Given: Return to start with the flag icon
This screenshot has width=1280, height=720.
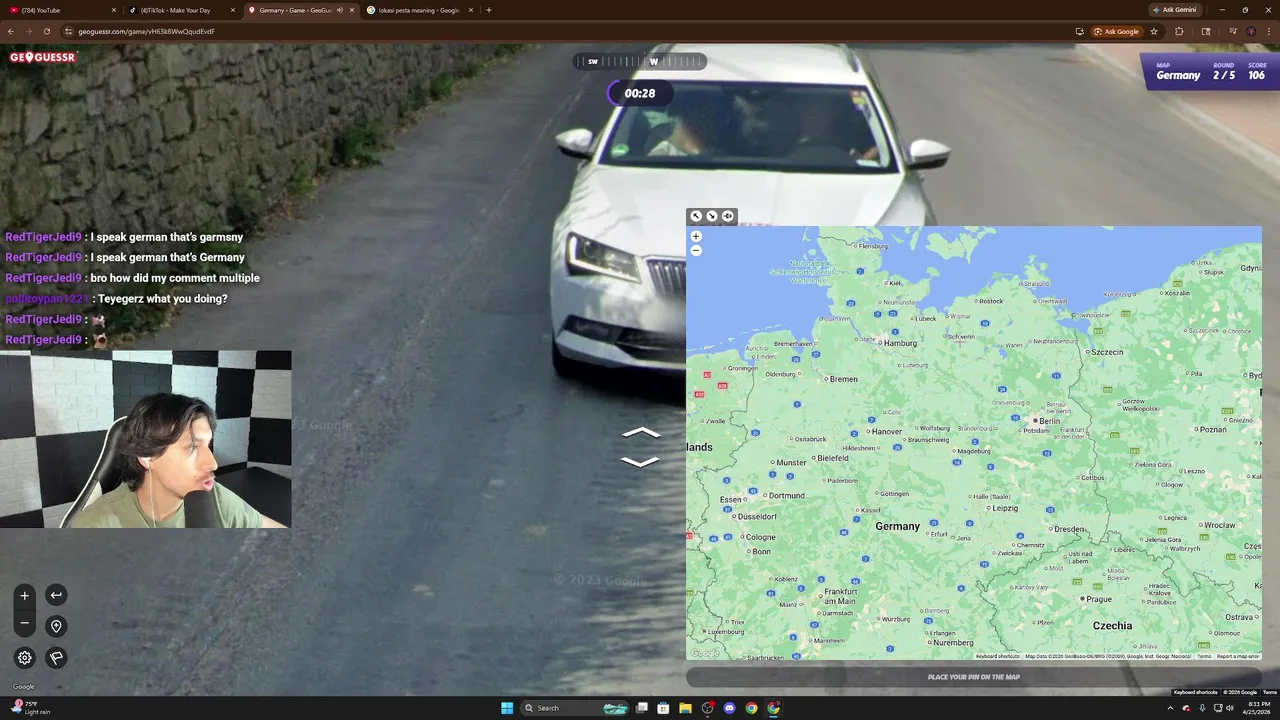Looking at the screenshot, I should [56, 657].
